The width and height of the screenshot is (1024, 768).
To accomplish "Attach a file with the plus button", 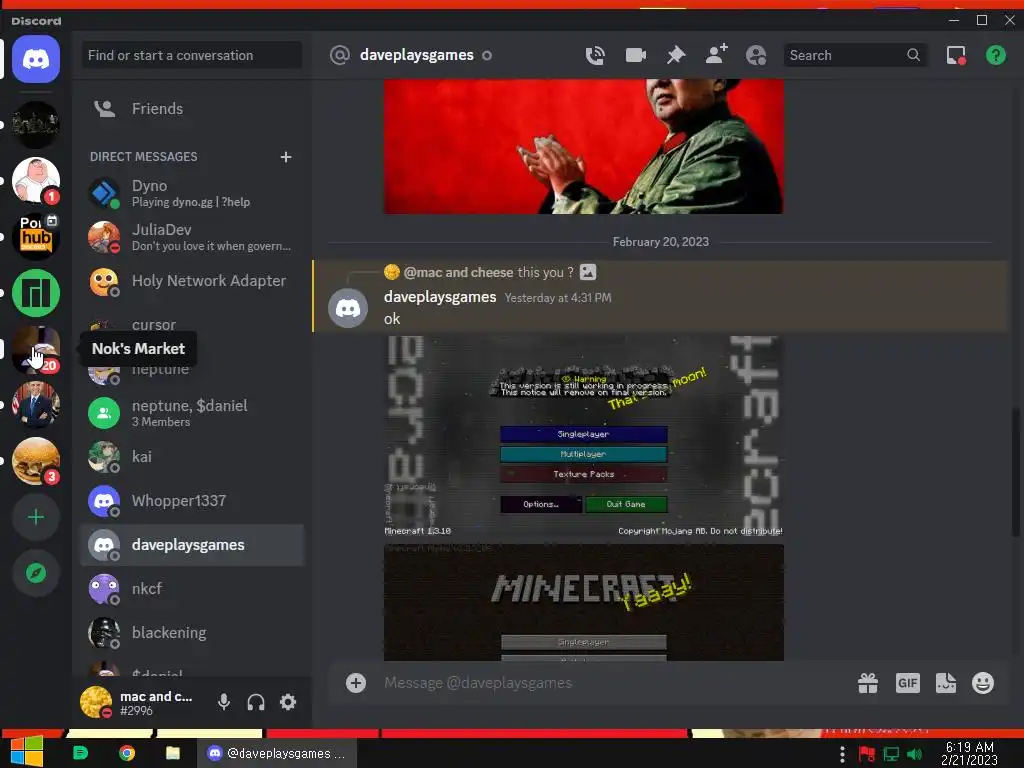I will tap(356, 683).
